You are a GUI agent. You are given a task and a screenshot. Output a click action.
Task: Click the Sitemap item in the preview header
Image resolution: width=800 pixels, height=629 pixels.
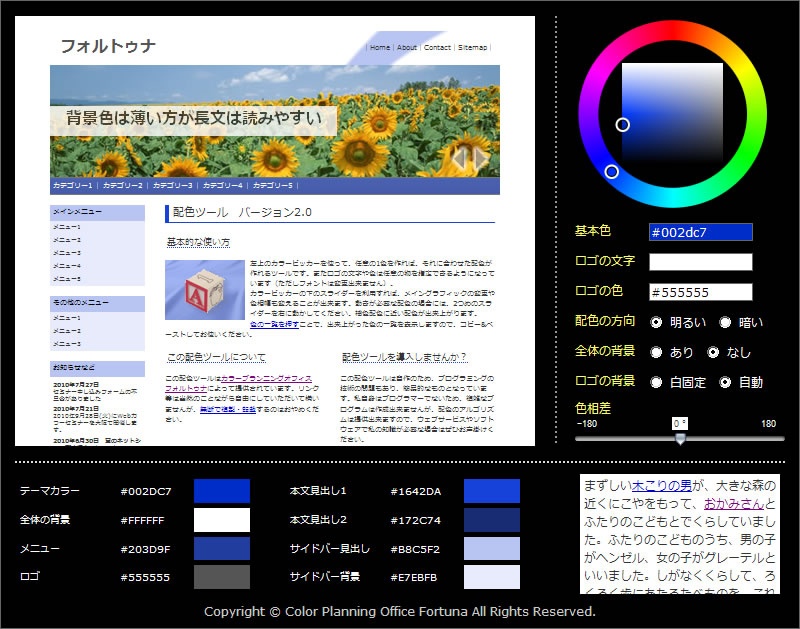(472, 47)
